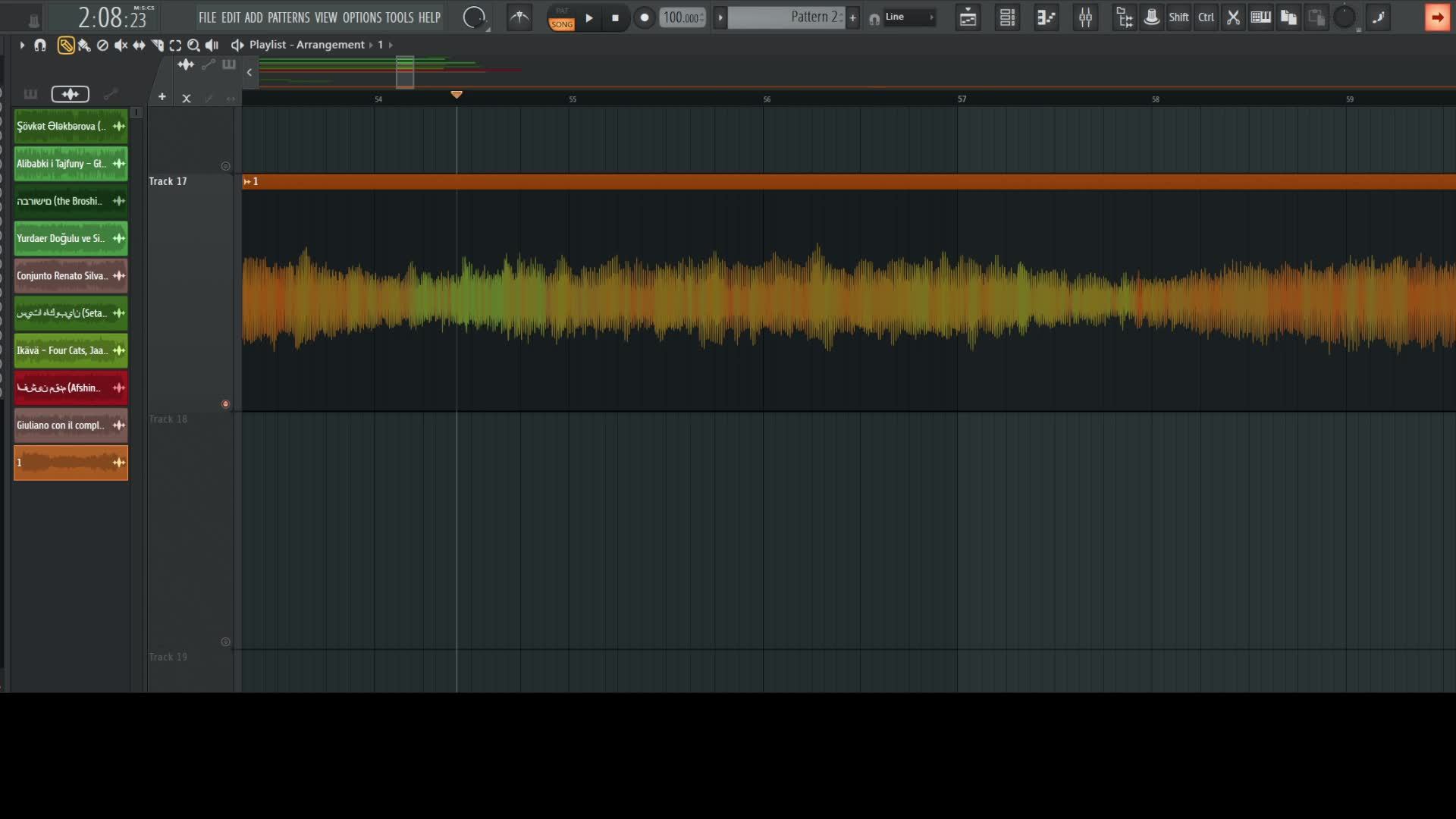
Task: Click the Copy icon in top toolbar
Action: coord(1288,17)
